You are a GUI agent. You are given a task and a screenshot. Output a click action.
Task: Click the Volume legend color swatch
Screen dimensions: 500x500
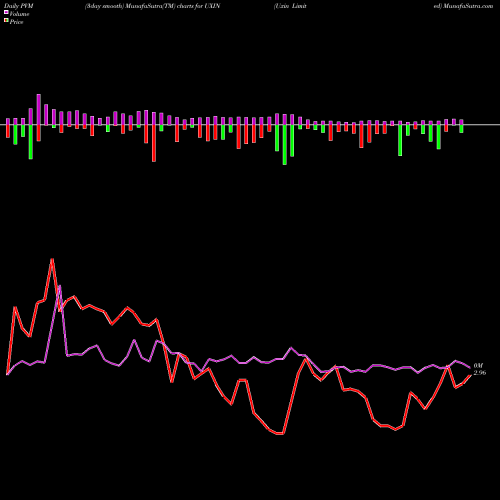coord(6,13)
